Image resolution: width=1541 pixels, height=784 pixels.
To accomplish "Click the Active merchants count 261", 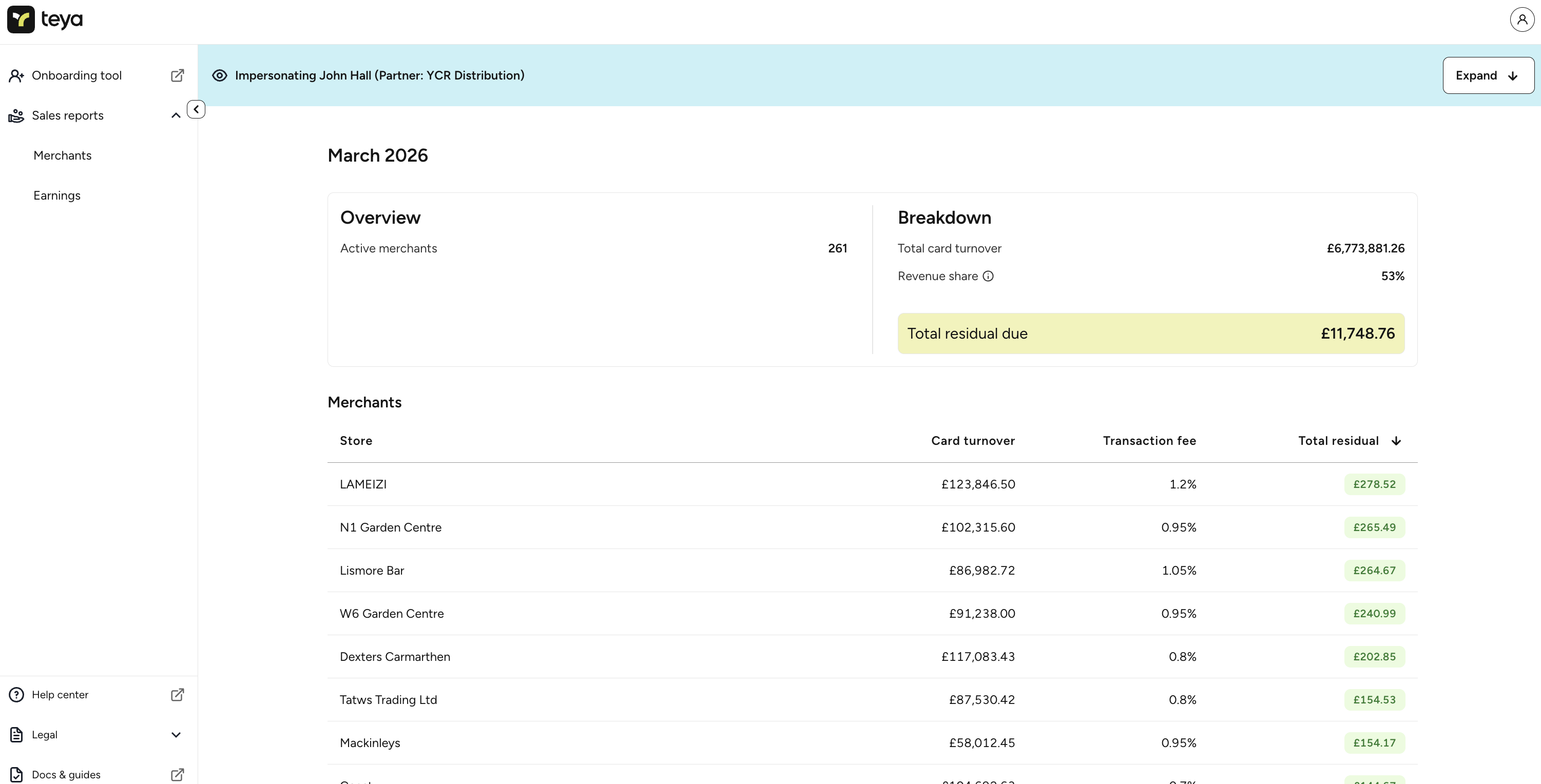I will [838, 248].
